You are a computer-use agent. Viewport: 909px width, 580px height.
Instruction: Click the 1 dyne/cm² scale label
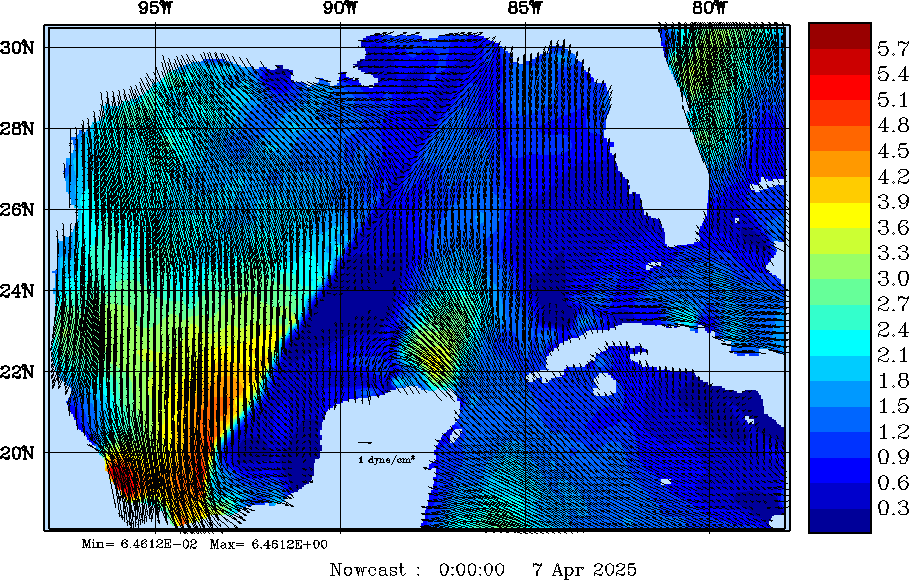point(387,460)
